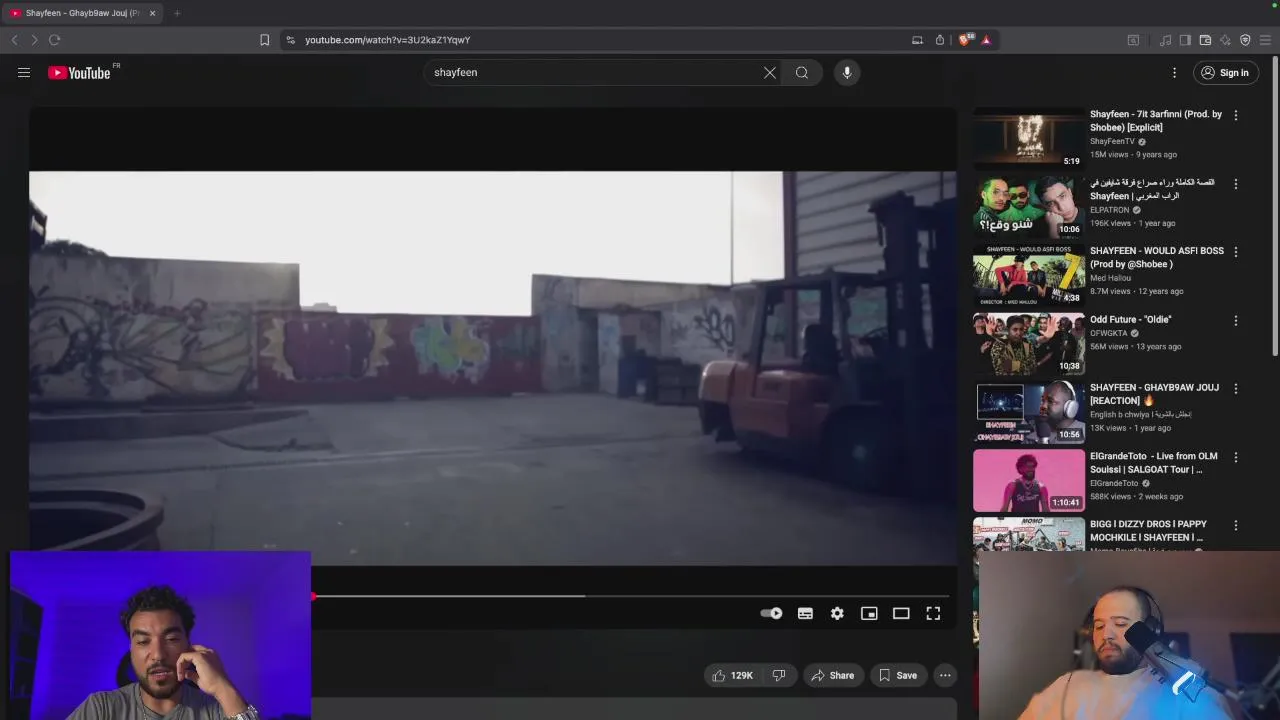
Task: Toggle subtitles/closed captions in the player
Action: pos(805,613)
